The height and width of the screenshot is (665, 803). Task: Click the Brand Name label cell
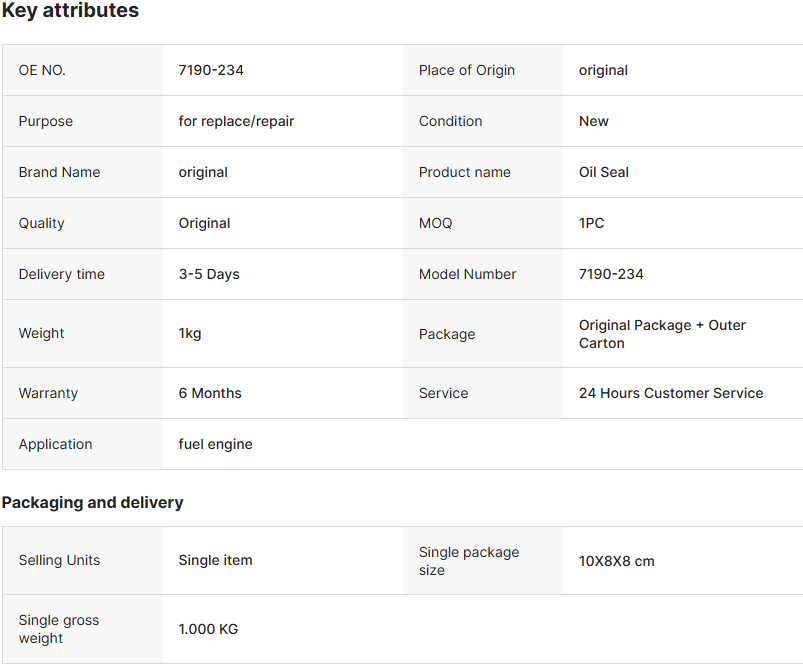pyautogui.click(x=83, y=172)
